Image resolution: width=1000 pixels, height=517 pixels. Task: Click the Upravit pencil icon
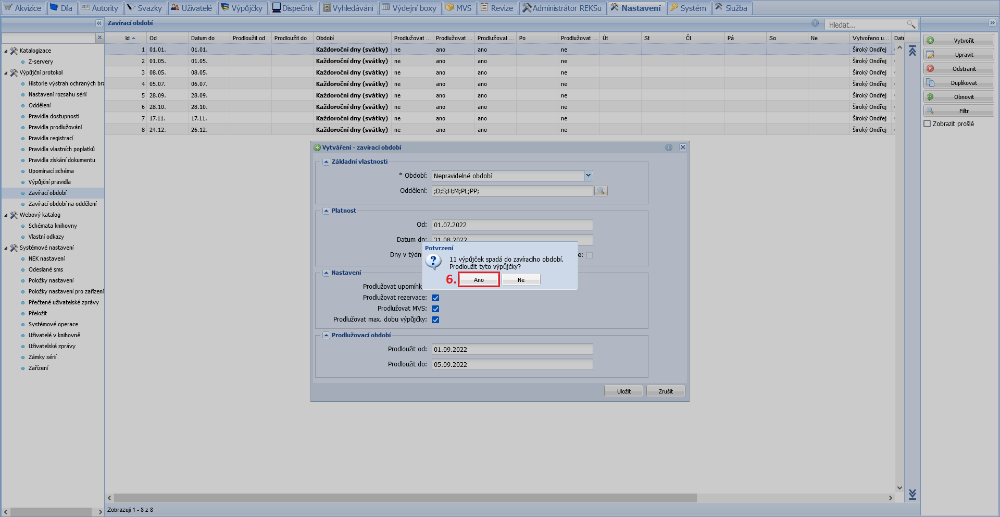931,54
